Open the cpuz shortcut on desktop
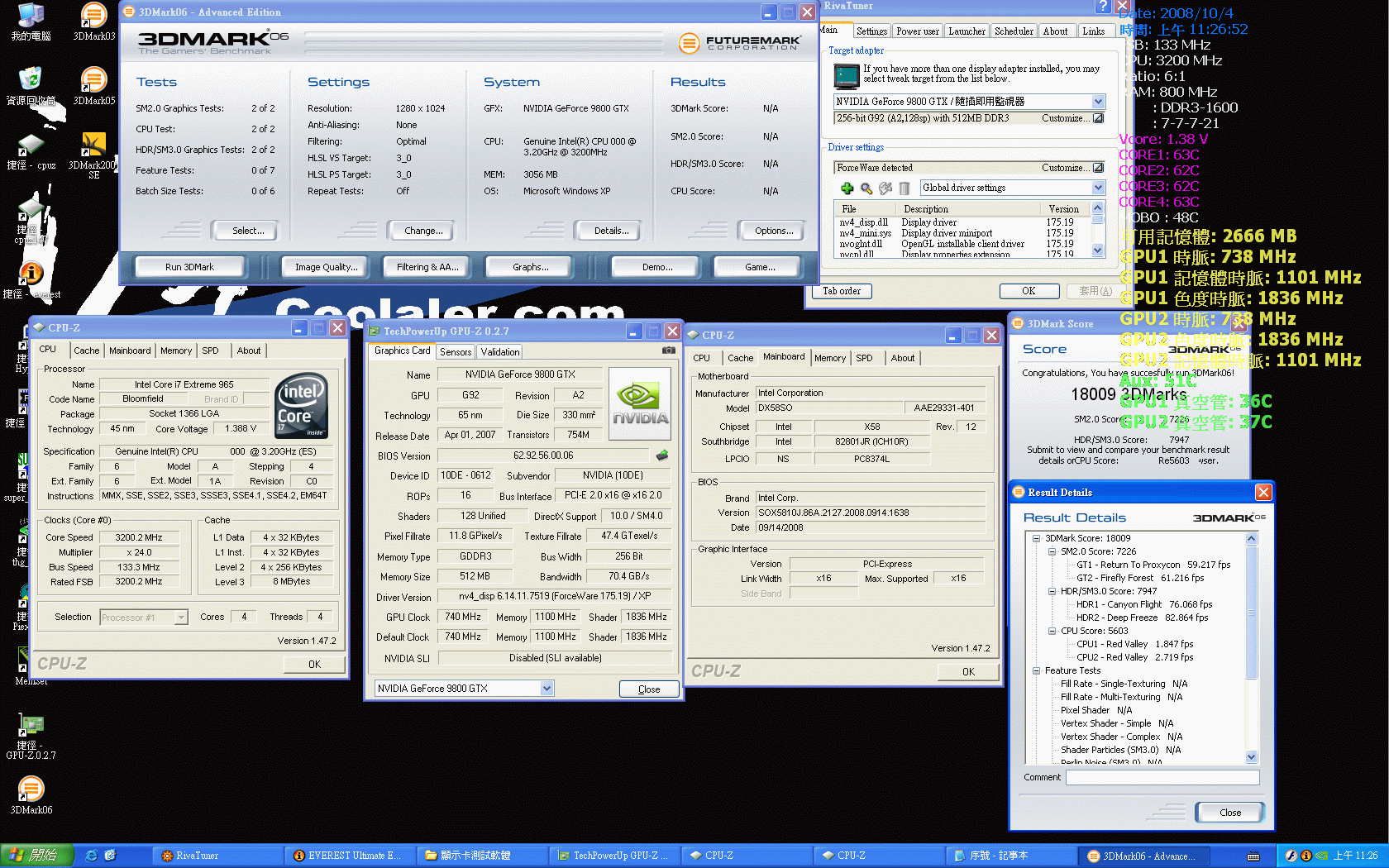The height and width of the screenshot is (868, 1389). pyautogui.click(x=31, y=152)
